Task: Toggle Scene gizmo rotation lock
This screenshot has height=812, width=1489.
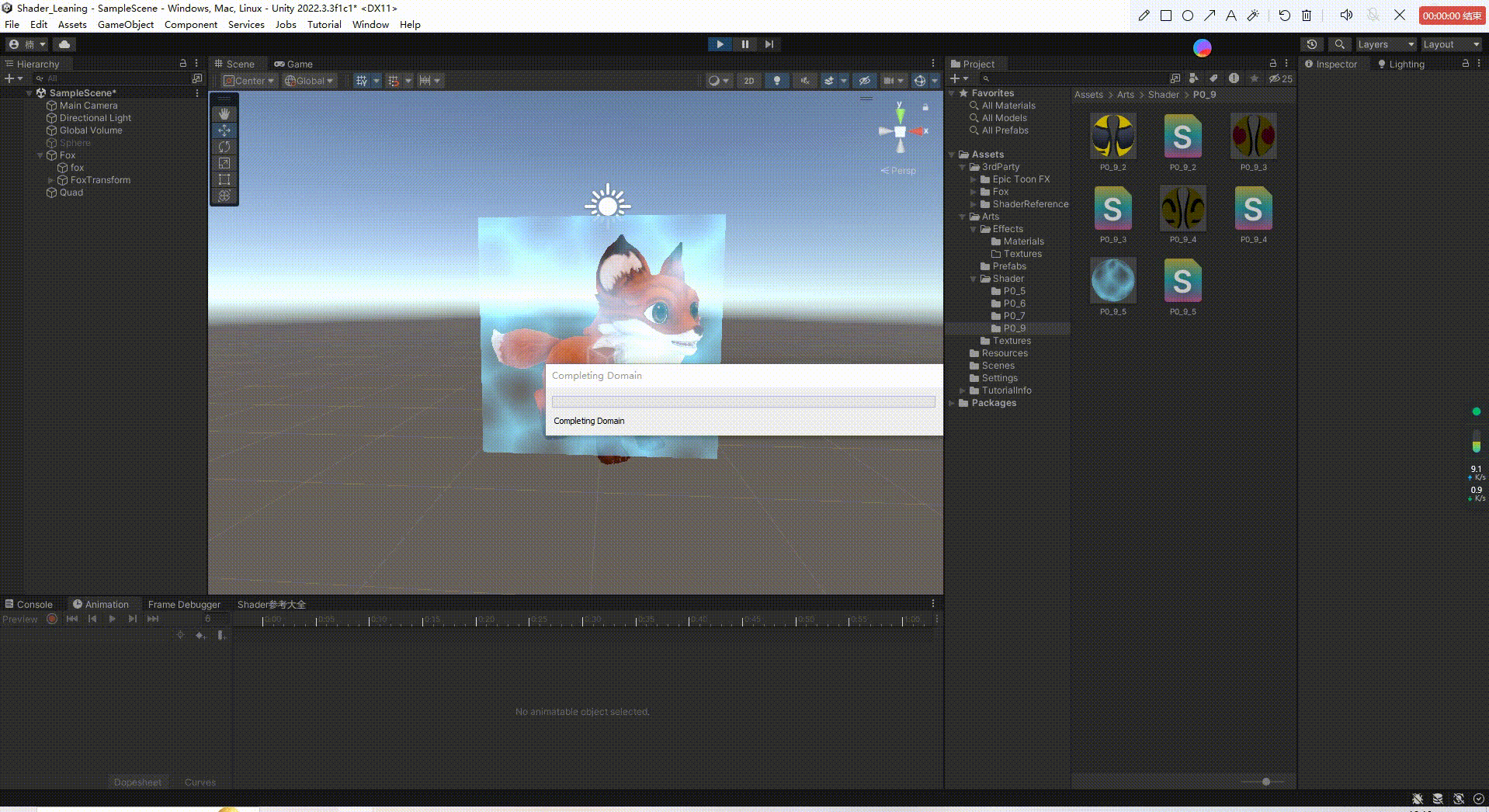Action: click(x=925, y=107)
